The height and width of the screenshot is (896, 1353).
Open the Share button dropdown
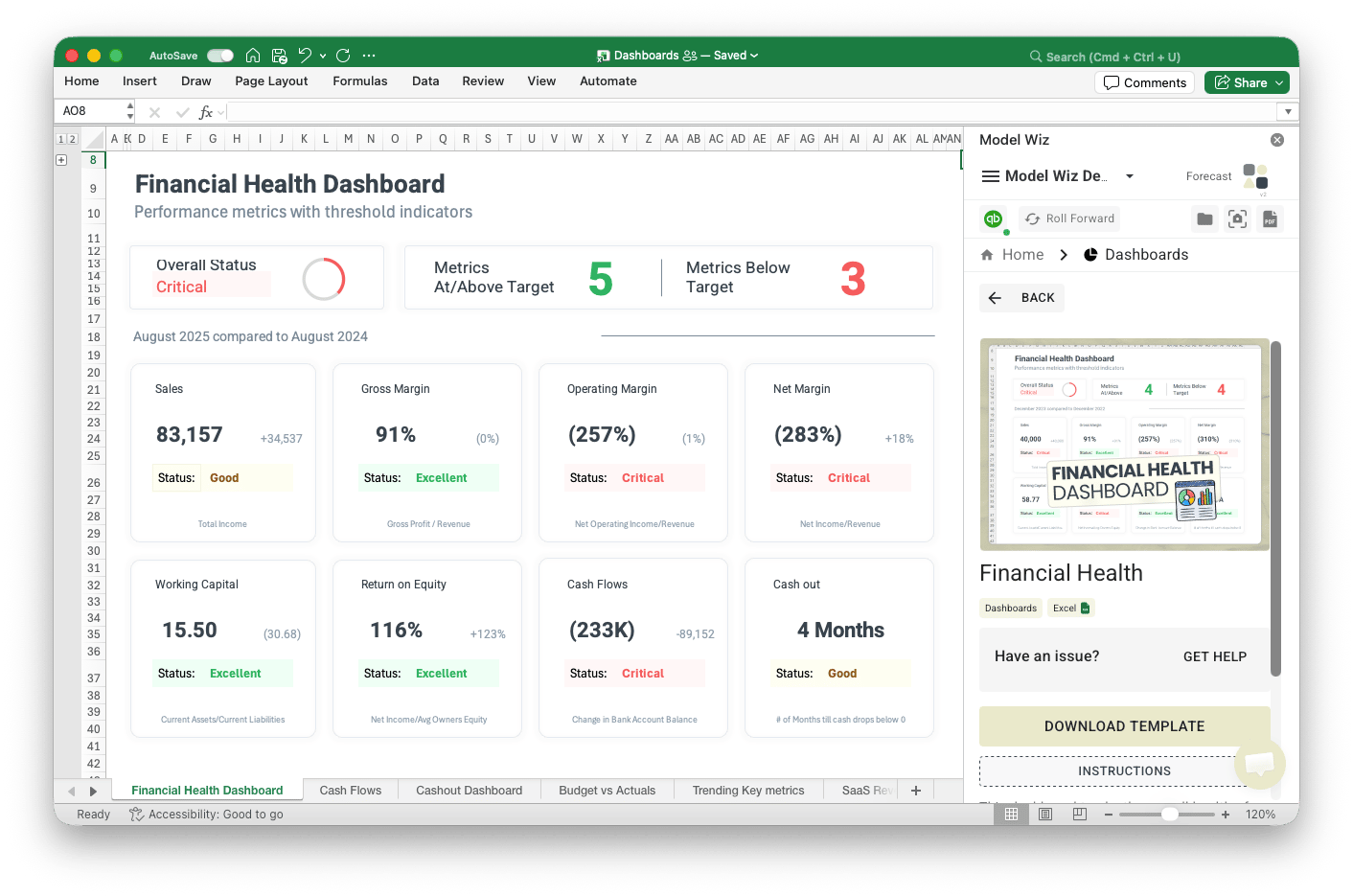1279,83
